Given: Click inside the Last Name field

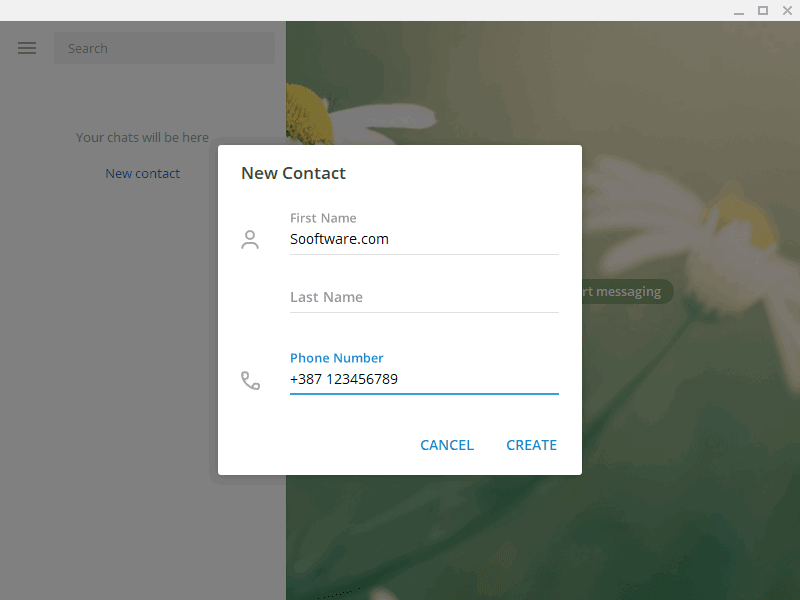Looking at the screenshot, I should click(424, 297).
